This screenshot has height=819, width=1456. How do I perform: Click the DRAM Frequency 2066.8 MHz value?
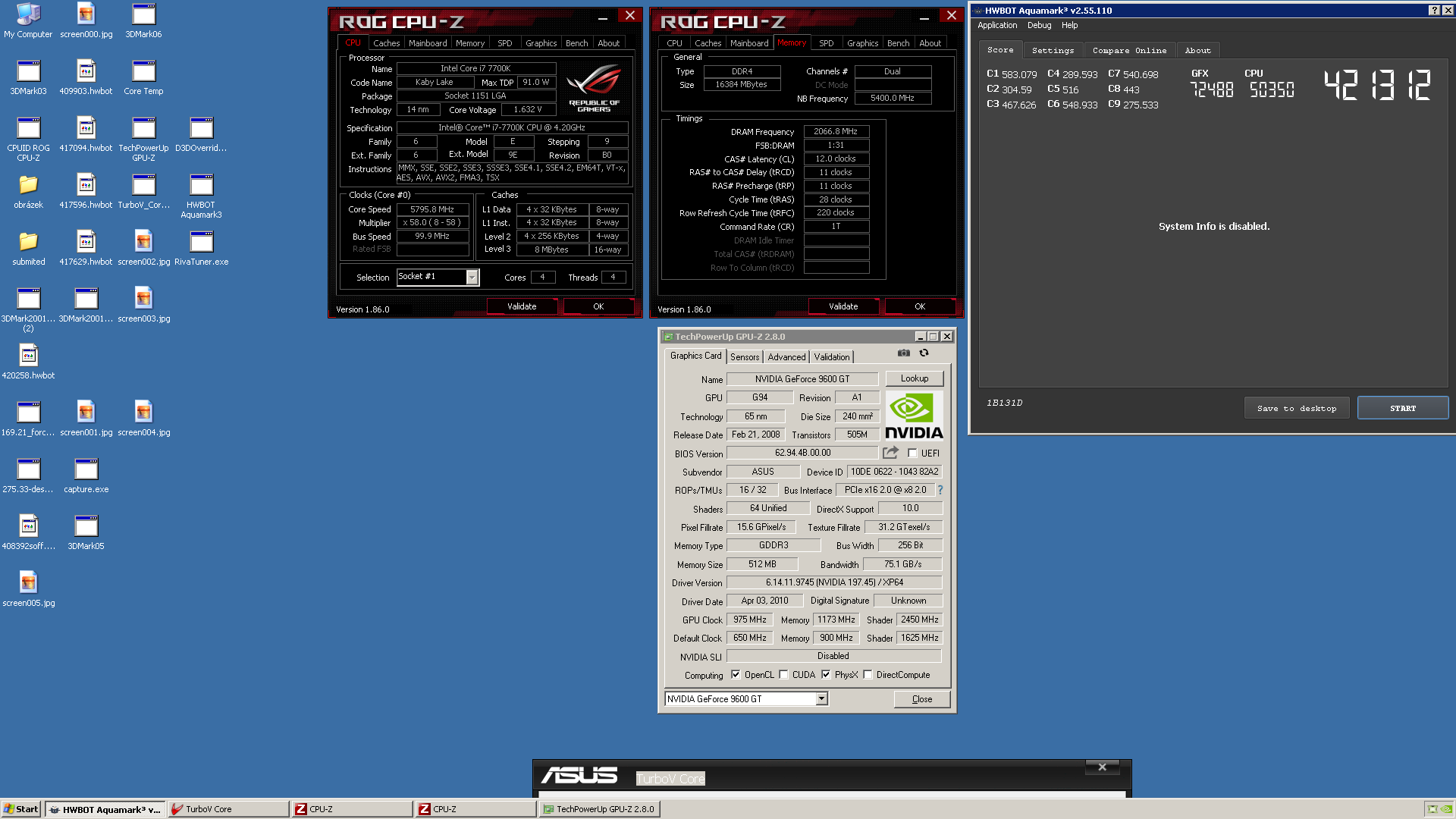click(836, 131)
